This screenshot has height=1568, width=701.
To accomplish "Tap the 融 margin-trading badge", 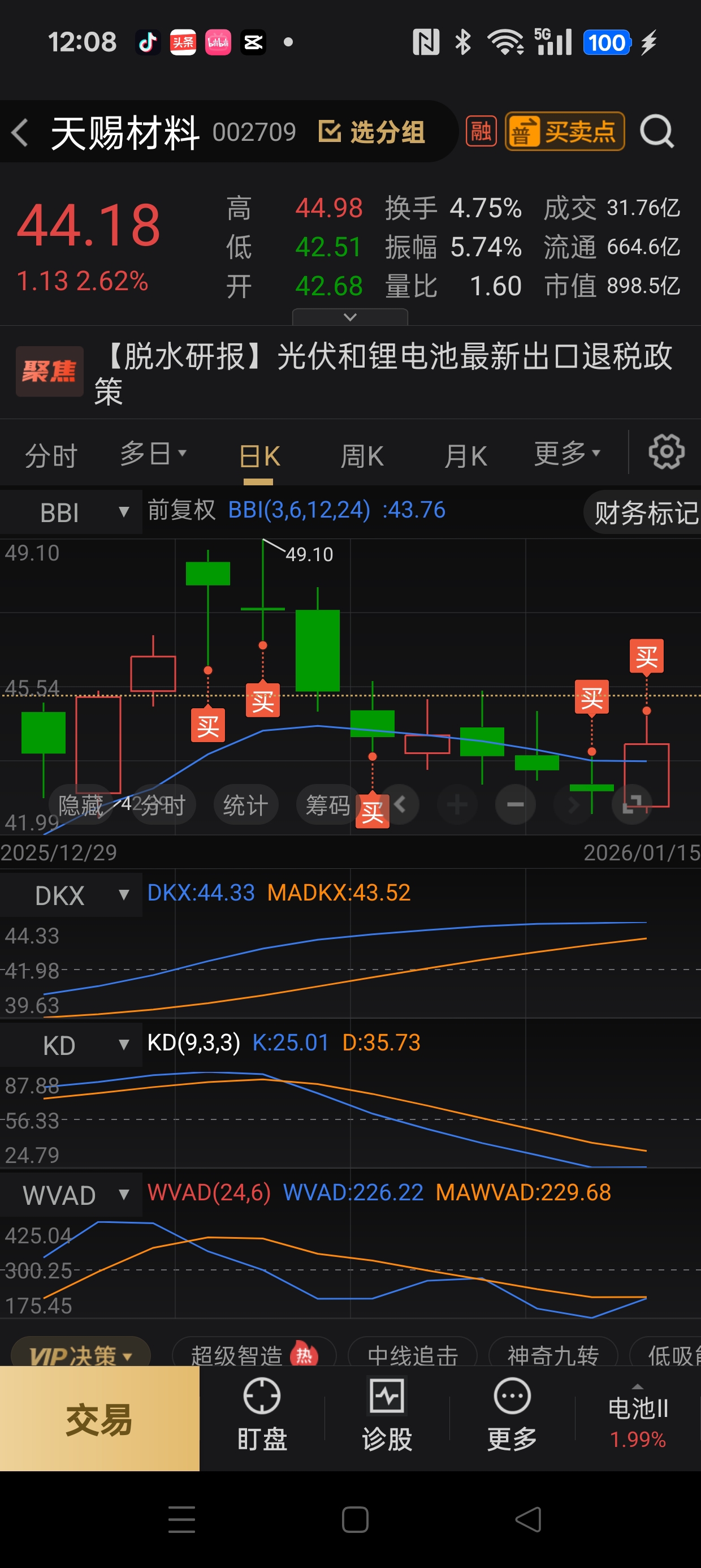I will (x=481, y=131).
